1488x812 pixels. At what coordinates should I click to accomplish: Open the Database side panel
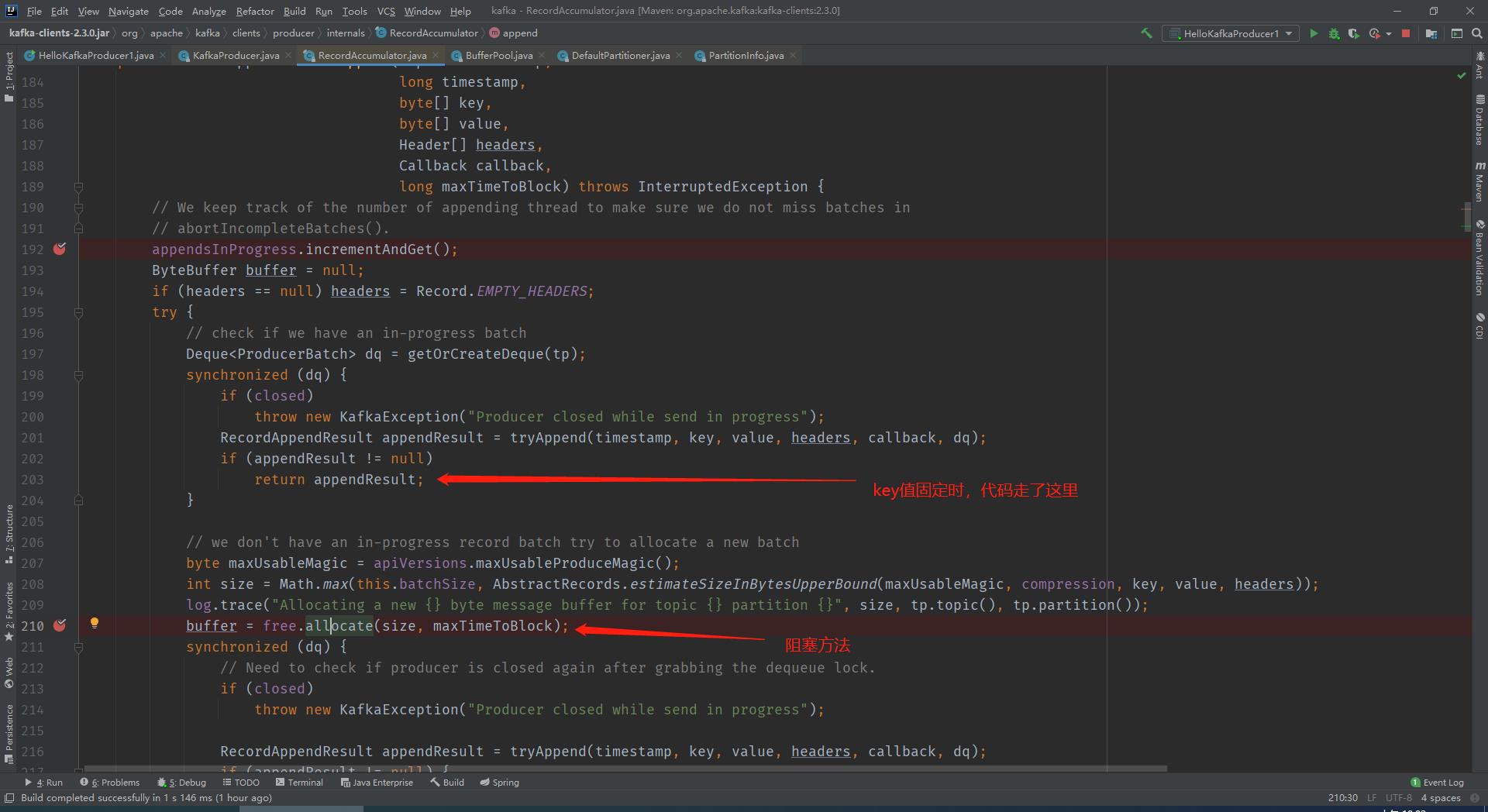(x=1479, y=120)
